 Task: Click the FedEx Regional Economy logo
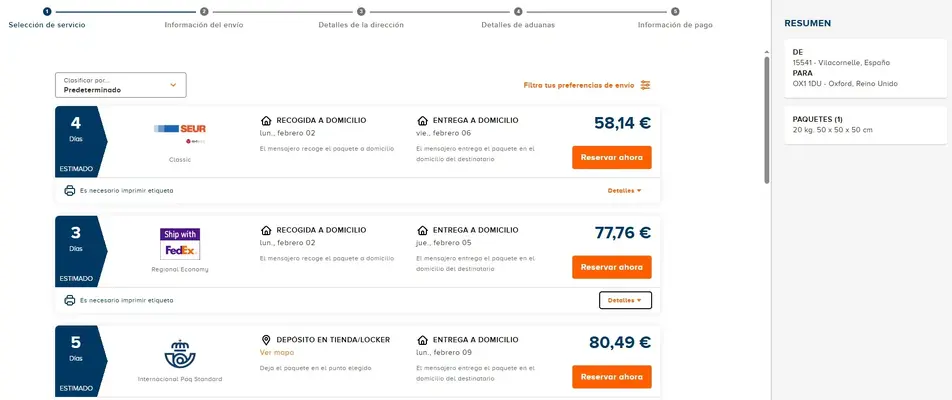pos(180,243)
